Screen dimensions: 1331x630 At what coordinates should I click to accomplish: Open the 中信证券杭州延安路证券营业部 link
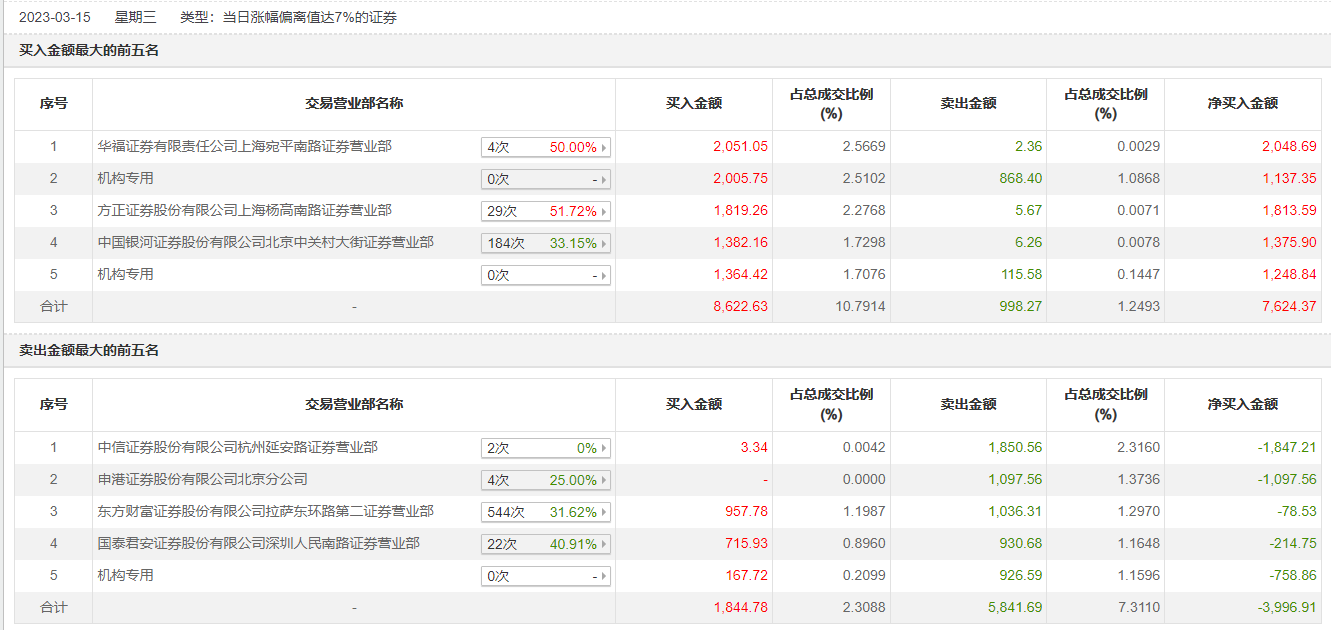click(238, 447)
